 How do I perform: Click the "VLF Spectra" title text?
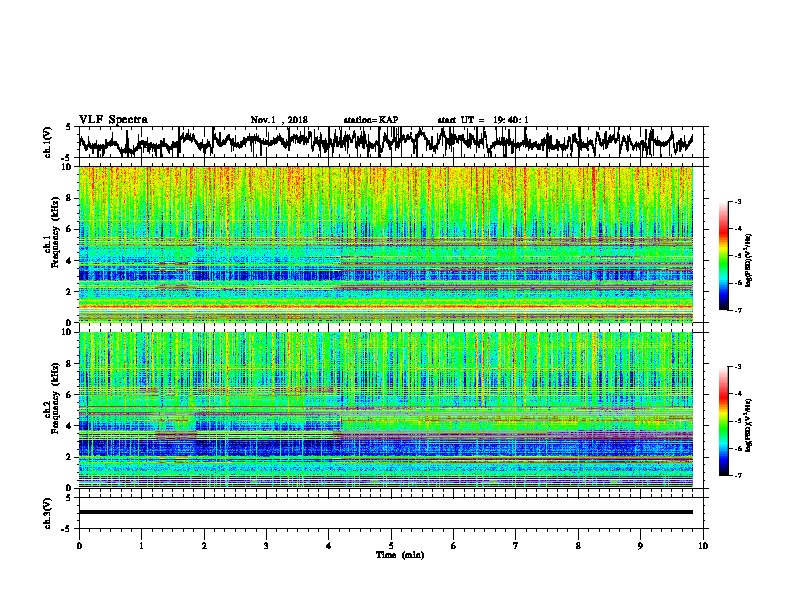[x=113, y=120]
